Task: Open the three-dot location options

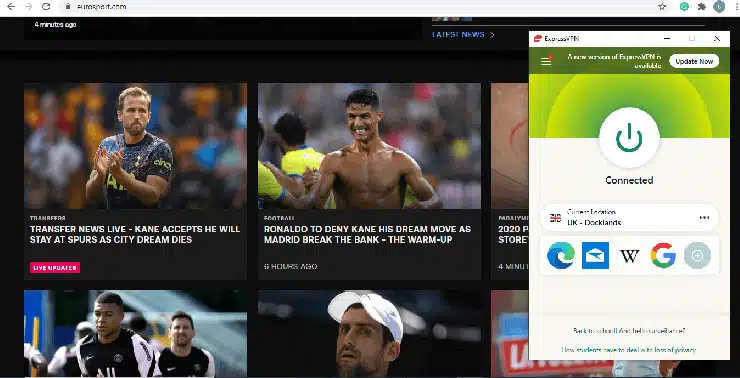Action: pyautogui.click(x=704, y=218)
